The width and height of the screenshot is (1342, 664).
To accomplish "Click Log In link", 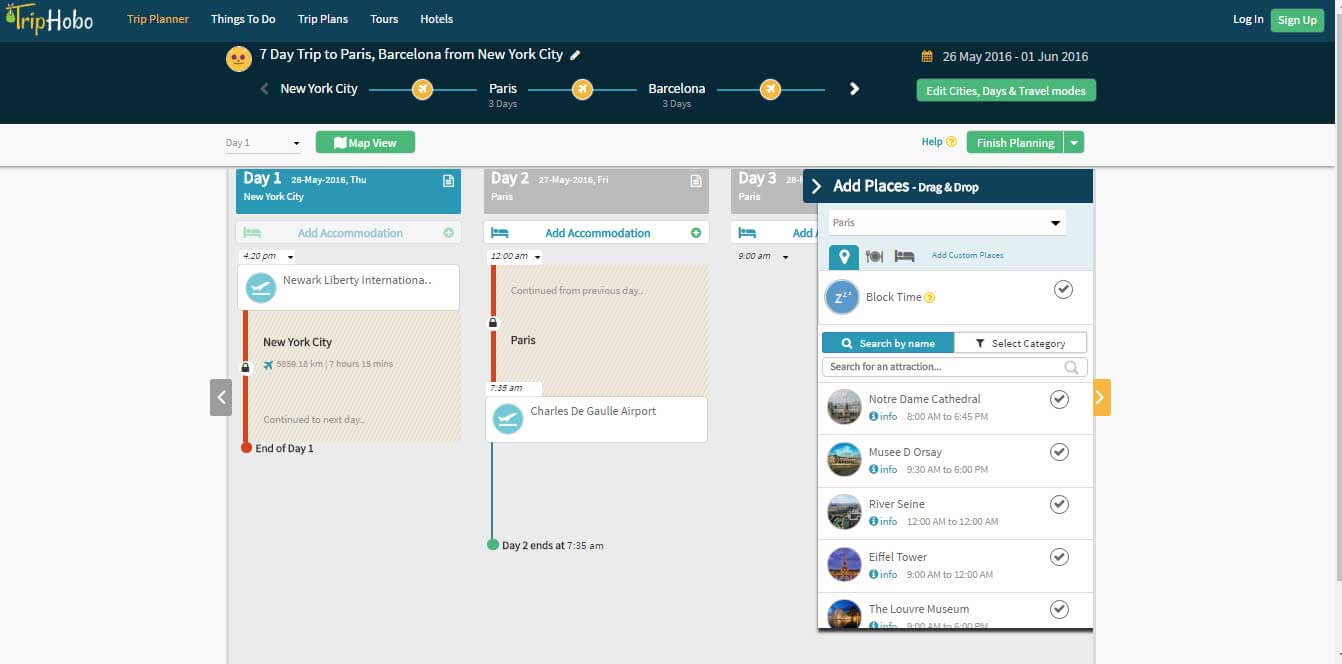I will click(x=1248, y=19).
